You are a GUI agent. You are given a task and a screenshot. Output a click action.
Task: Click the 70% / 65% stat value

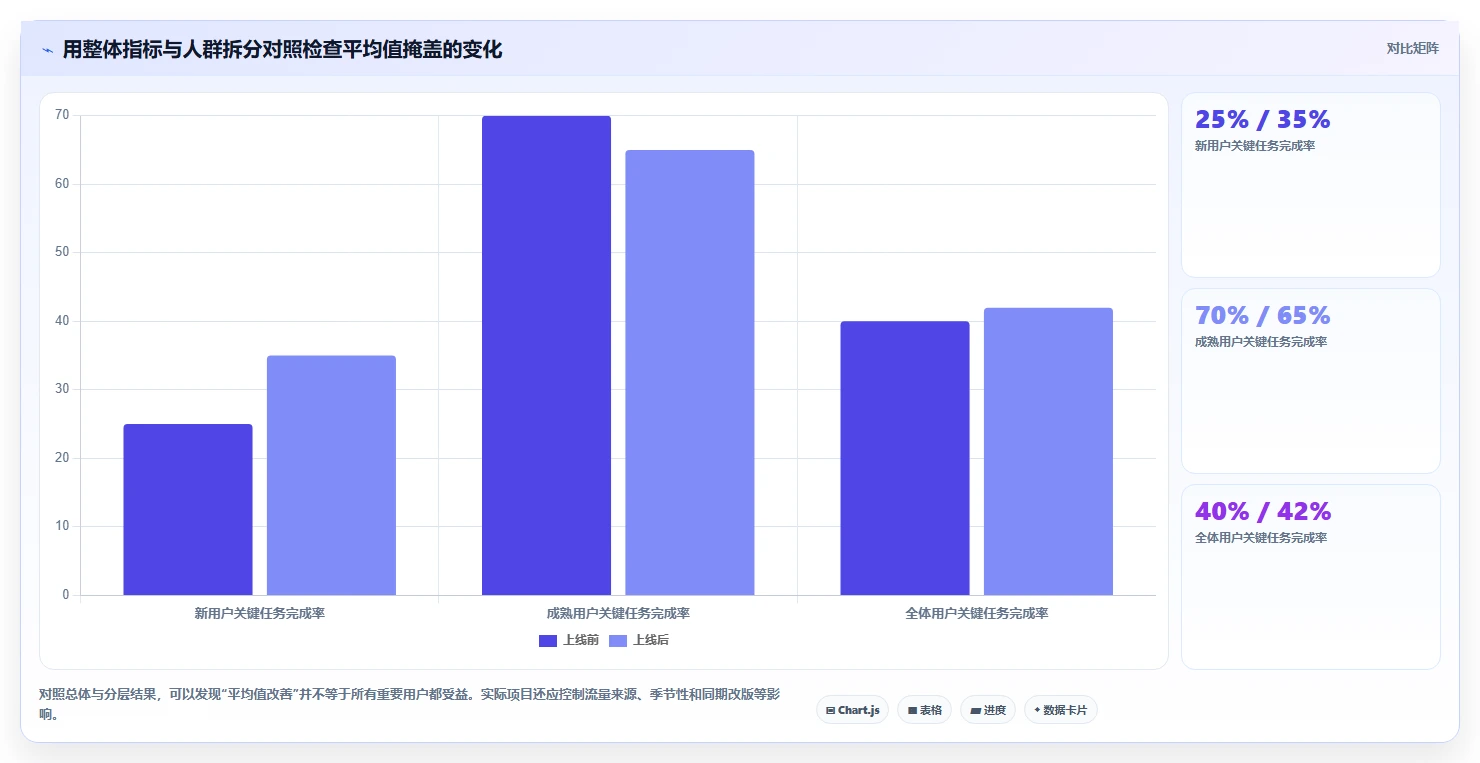point(1263,316)
